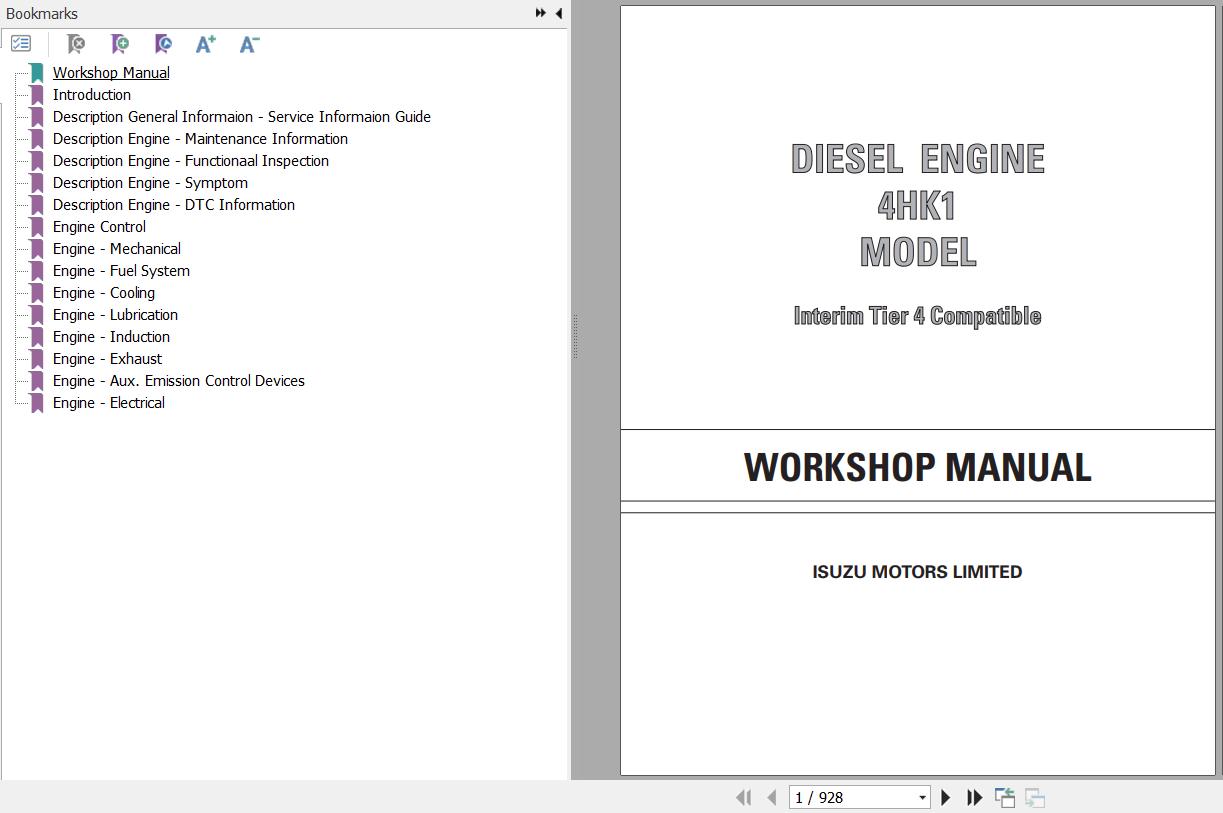
Task: Open the Engine - Exhaust bookmark
Action: point(107,359)
